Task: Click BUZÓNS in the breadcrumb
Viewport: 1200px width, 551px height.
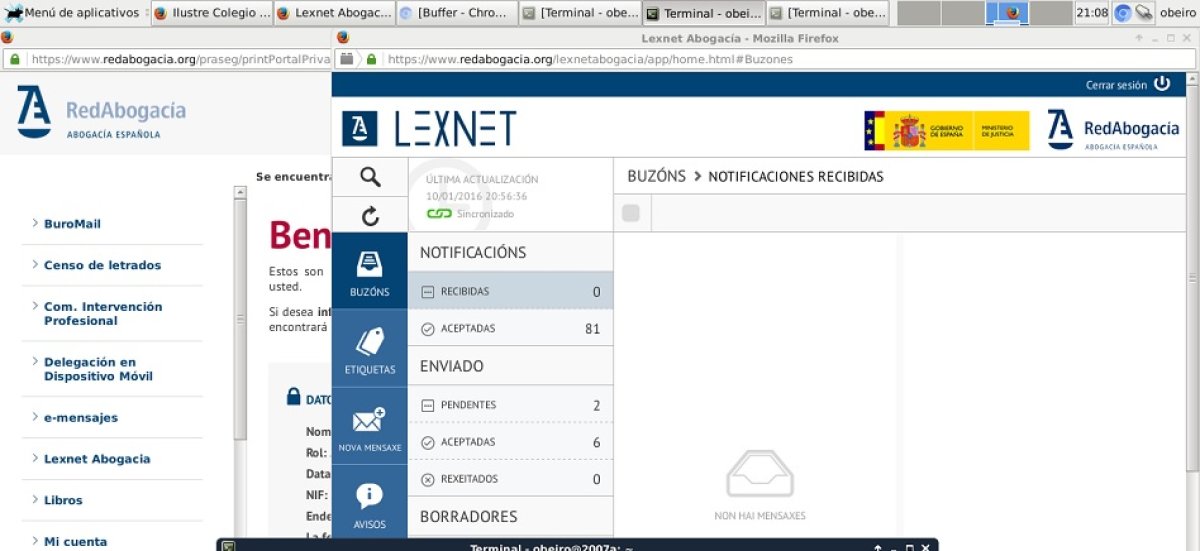Action: pyautogui.click(x=657, y=176)
